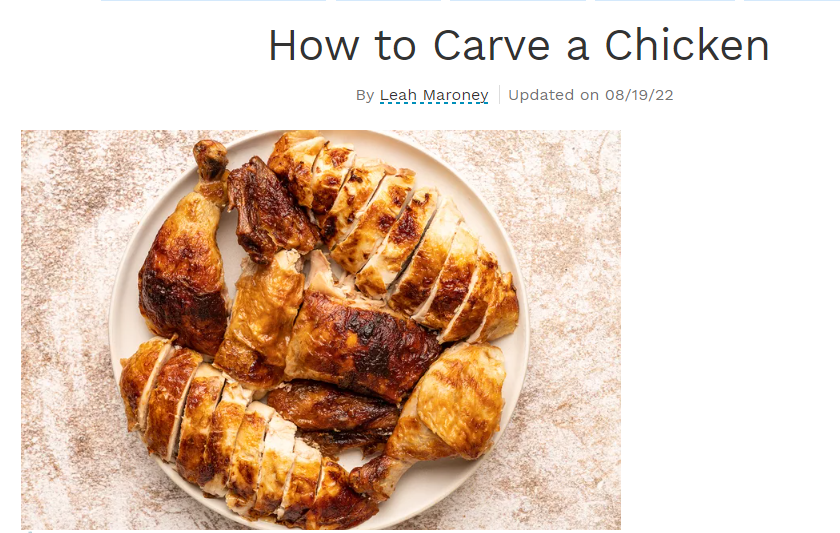Click the "By" label before the author name

(365, 95)
